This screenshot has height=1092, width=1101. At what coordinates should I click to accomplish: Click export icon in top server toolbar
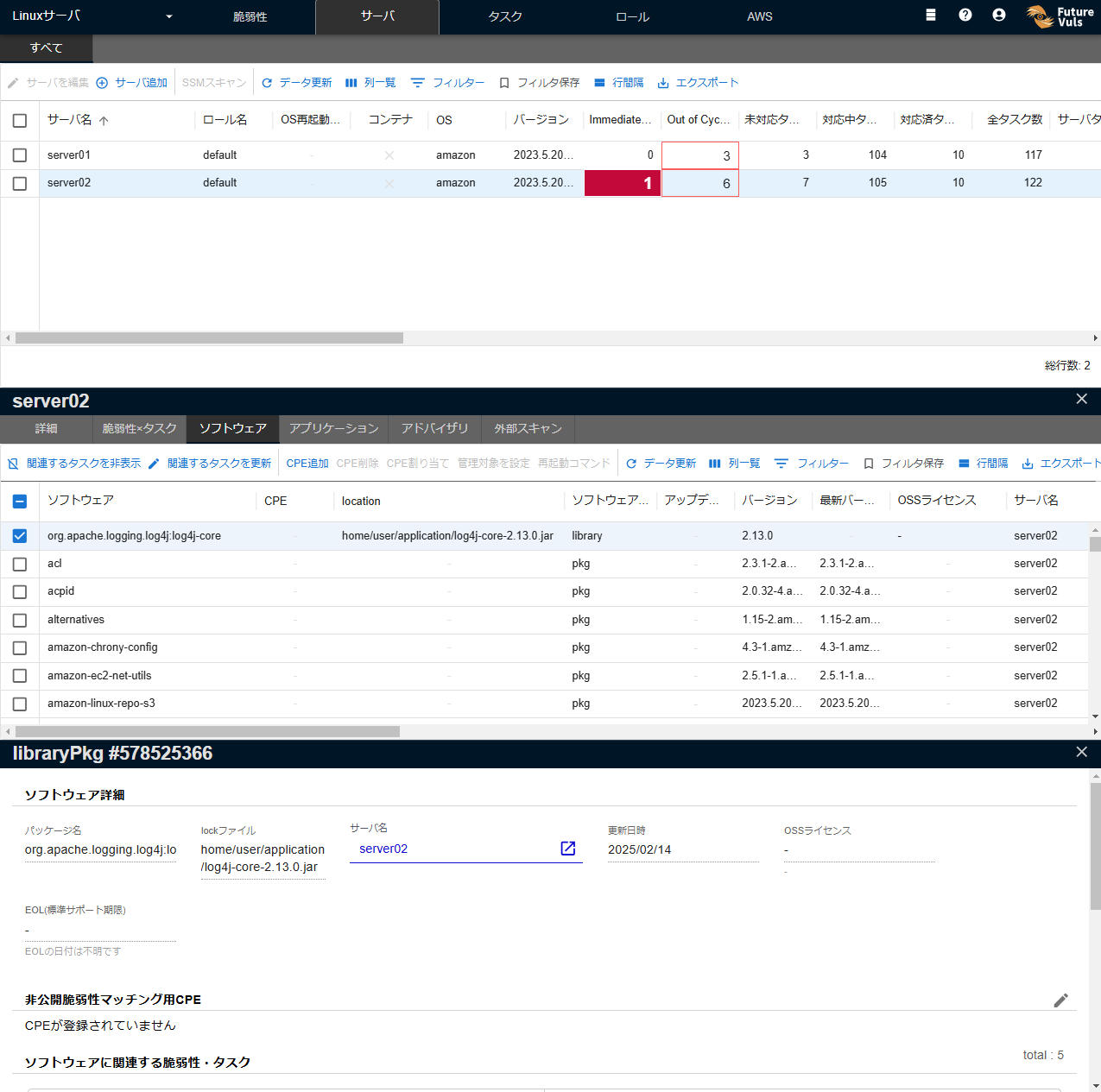(x=663, y=83)
